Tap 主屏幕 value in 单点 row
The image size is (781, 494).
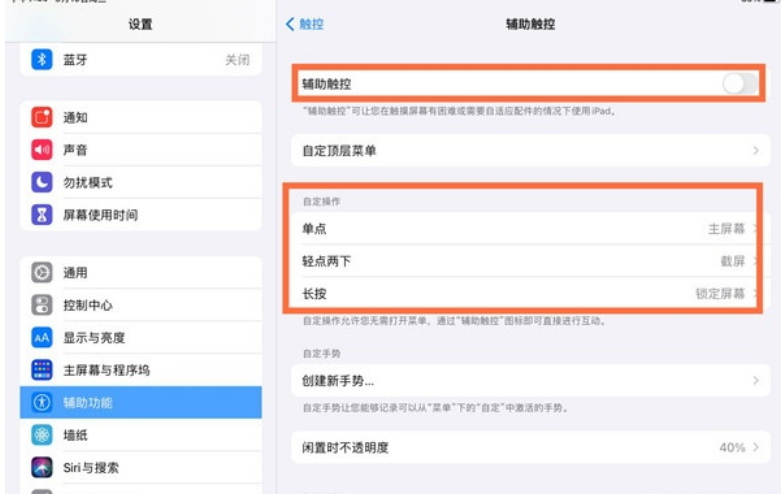[x=726, y=229]
